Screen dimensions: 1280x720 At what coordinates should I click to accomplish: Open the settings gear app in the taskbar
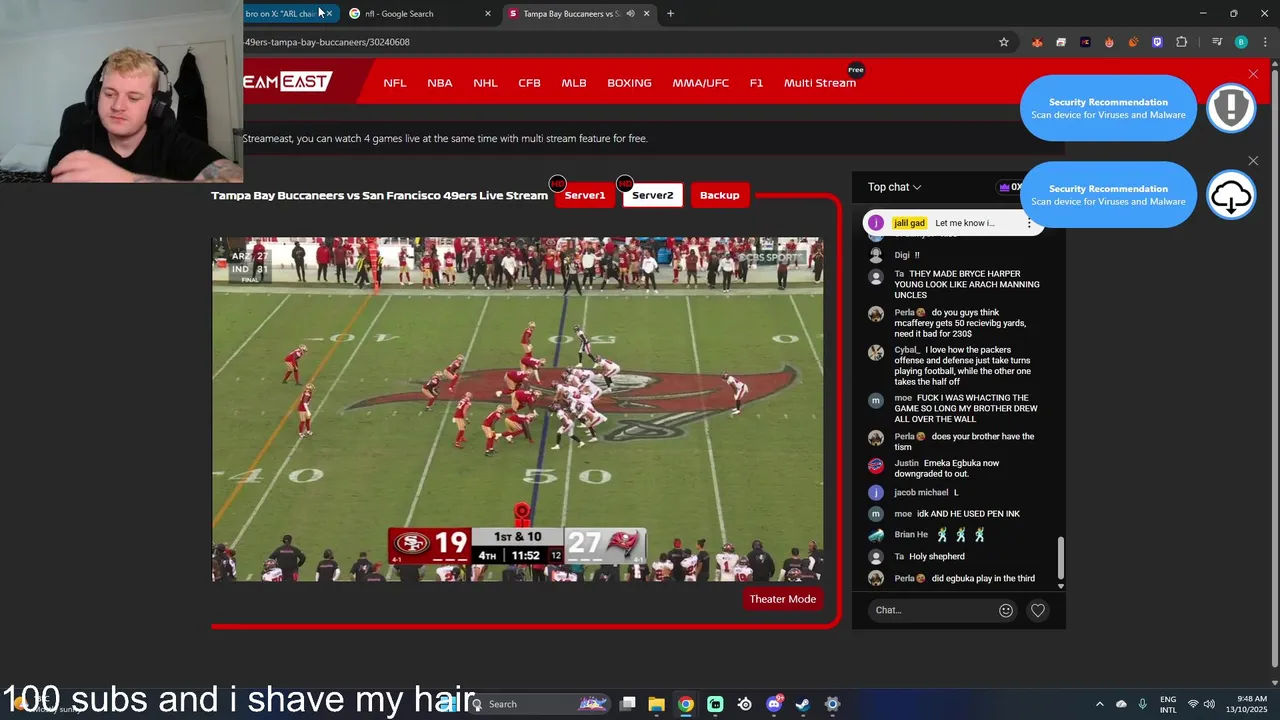click(x=832, y=704)
